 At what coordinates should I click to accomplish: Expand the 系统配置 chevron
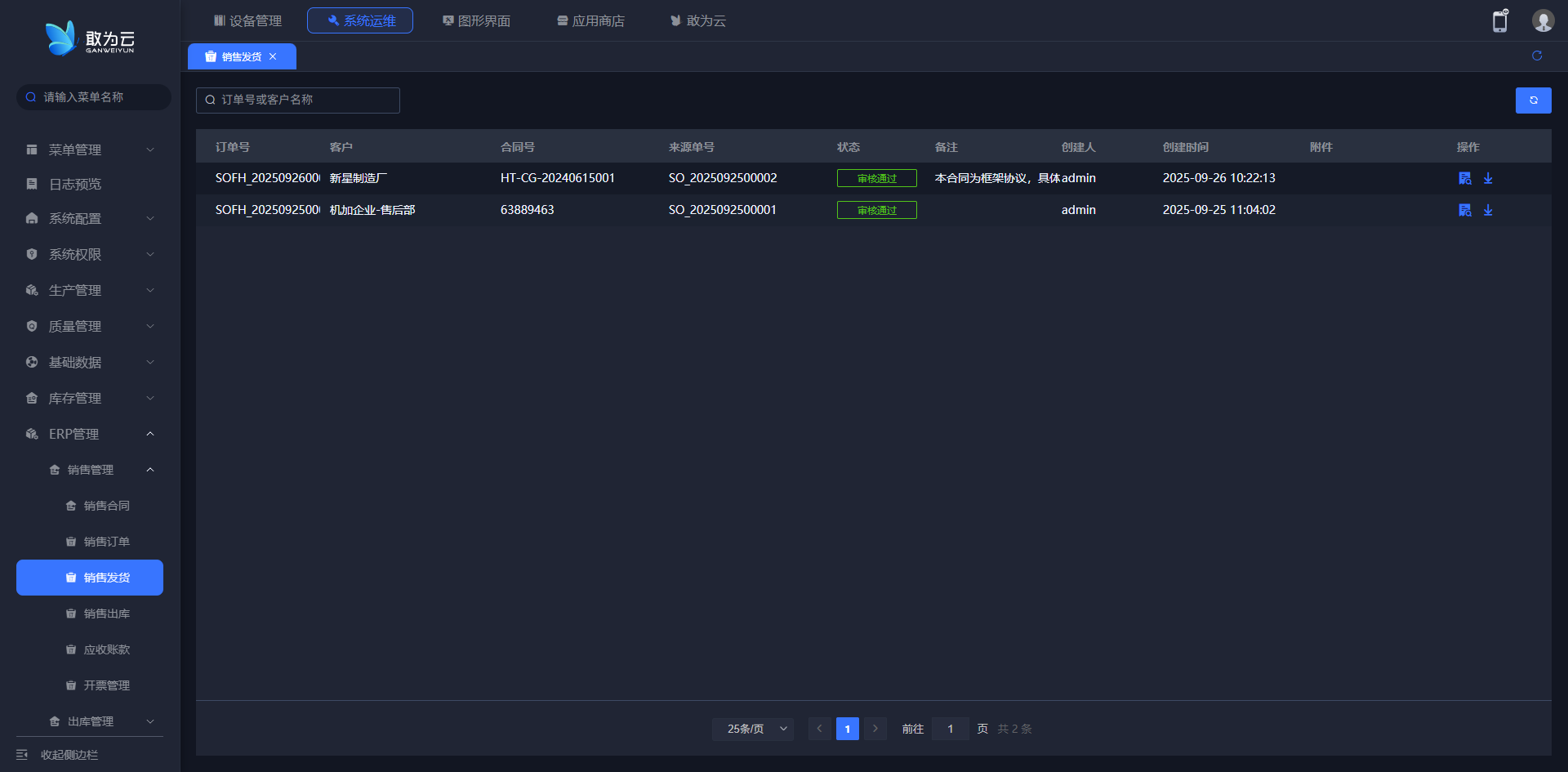[x=150, y=218]
